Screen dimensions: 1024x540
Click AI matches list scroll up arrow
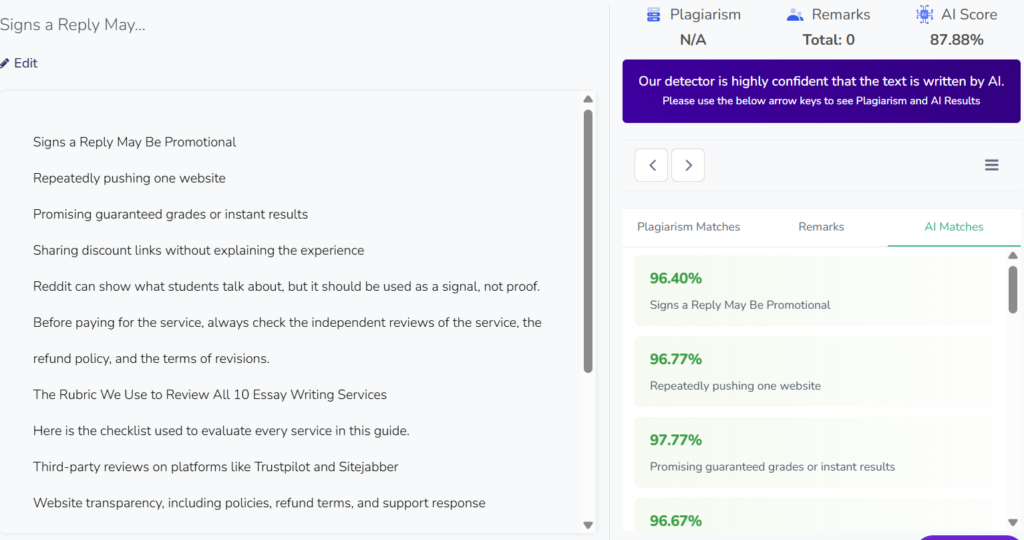[x=1013, y=255]
